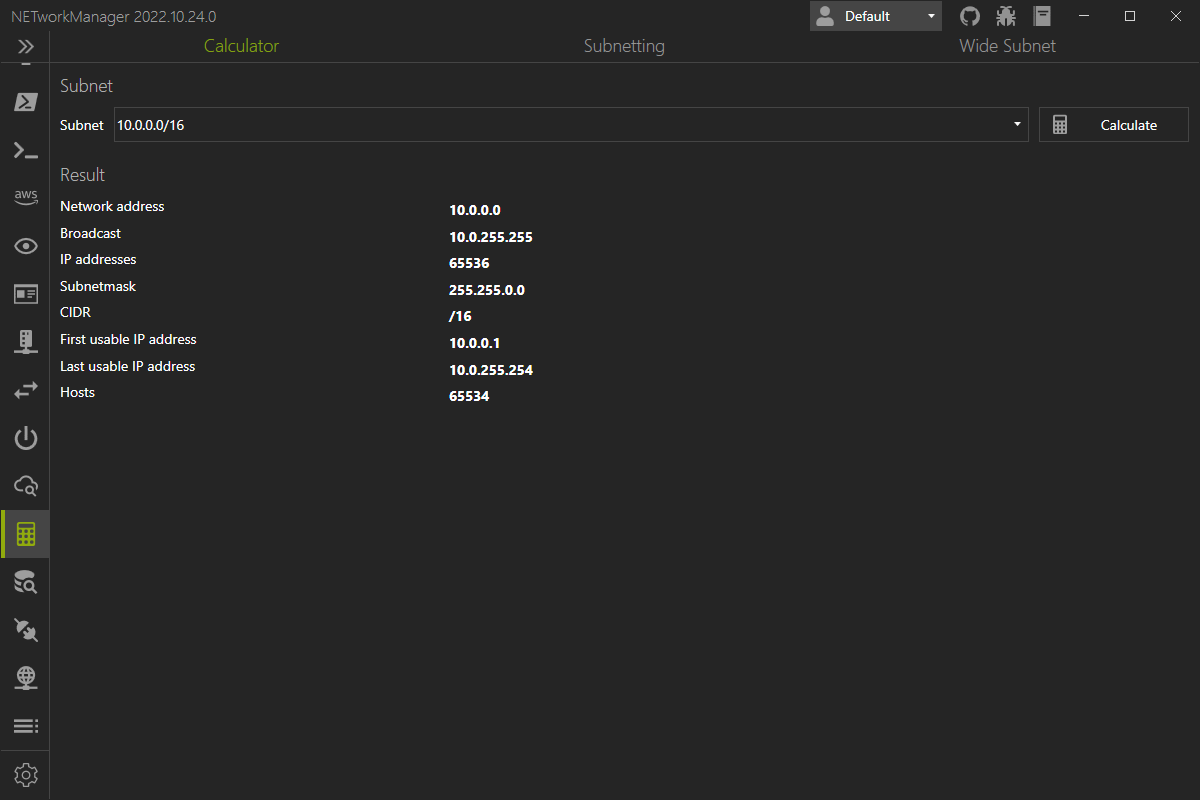Open the SNMP server icon in sidebar
This screenshot has width=1200, height=800.
26,341
